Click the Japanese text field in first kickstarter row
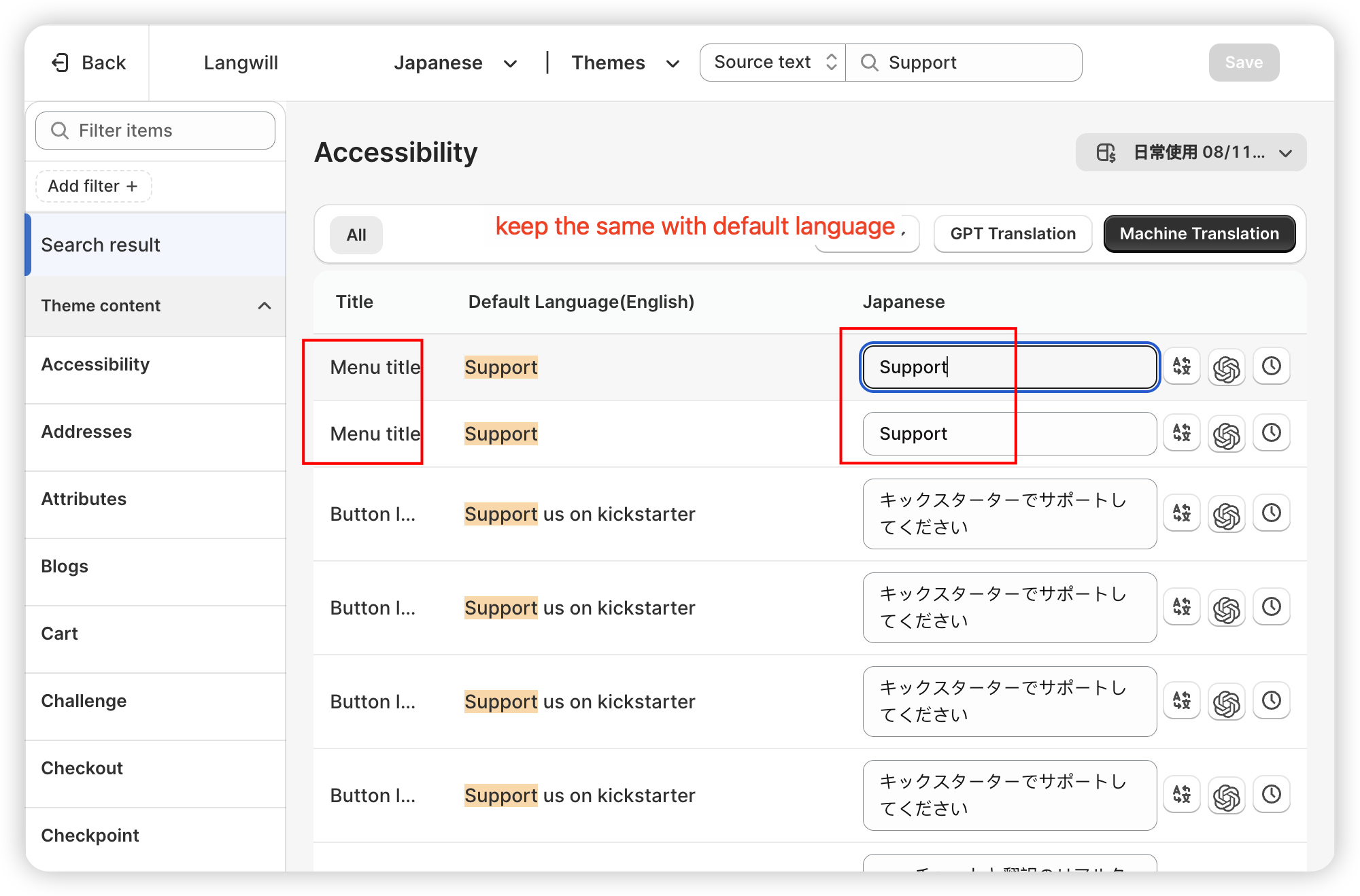 pyautogui.click(x=1010, y=514)
